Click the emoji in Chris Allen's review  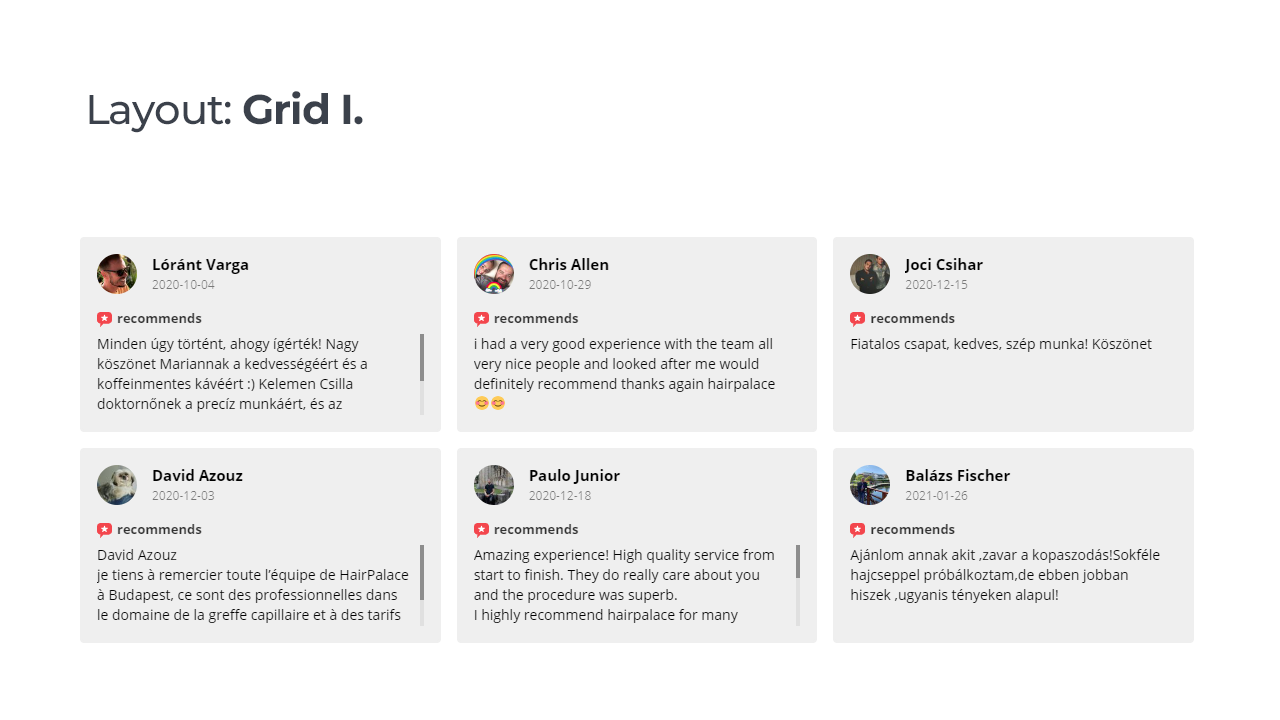coord(490,403)
